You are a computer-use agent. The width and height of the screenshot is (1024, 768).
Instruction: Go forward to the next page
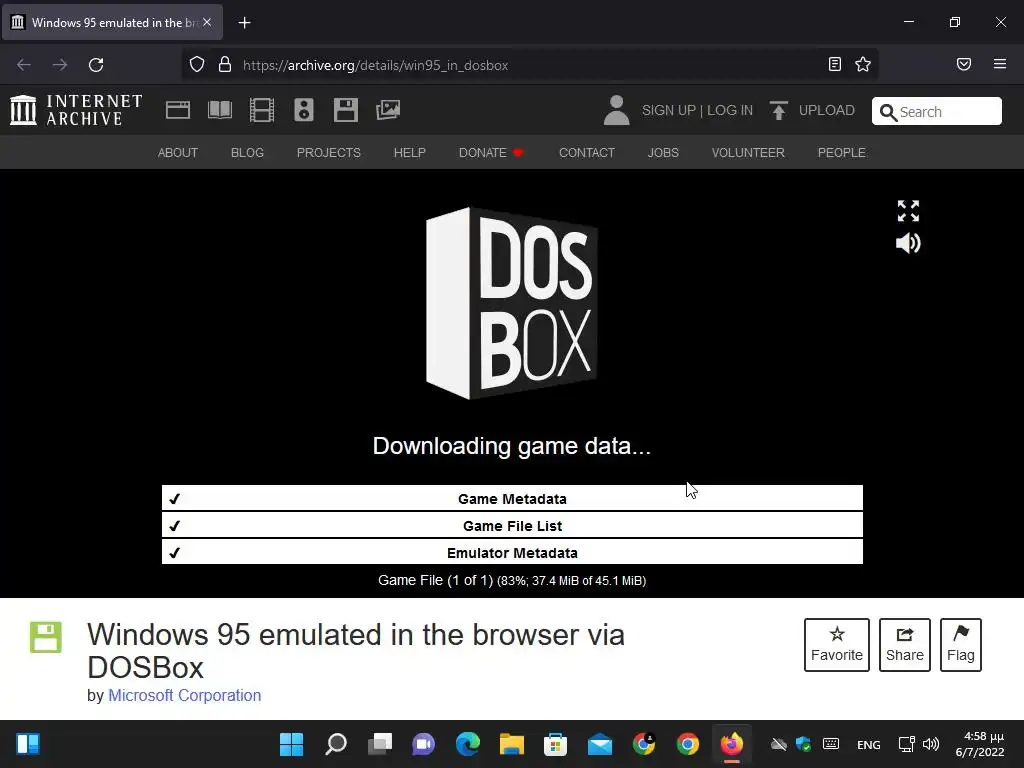tap(60, 65)
